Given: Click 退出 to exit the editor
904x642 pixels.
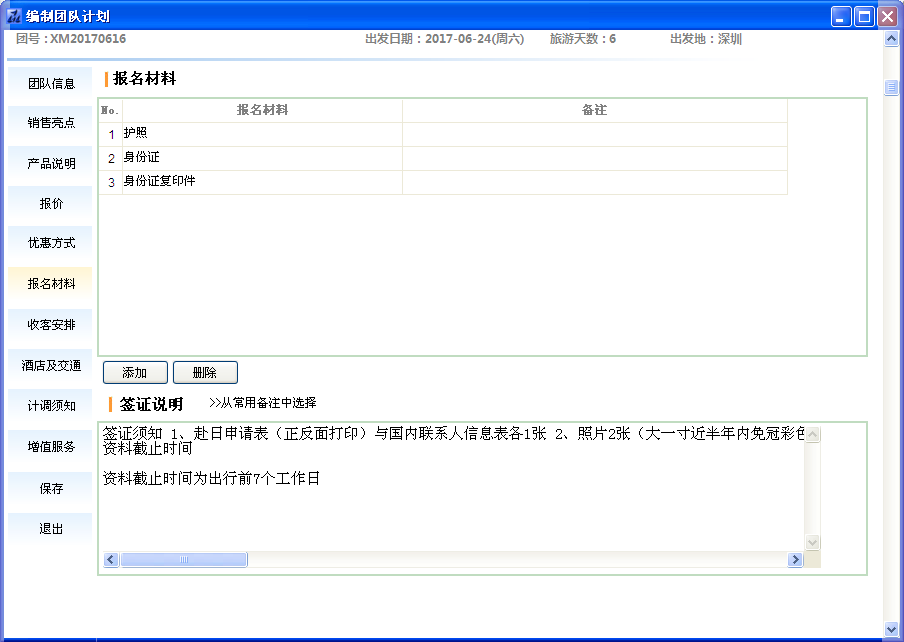Looking at the screenshot, I should click(51, 528).
